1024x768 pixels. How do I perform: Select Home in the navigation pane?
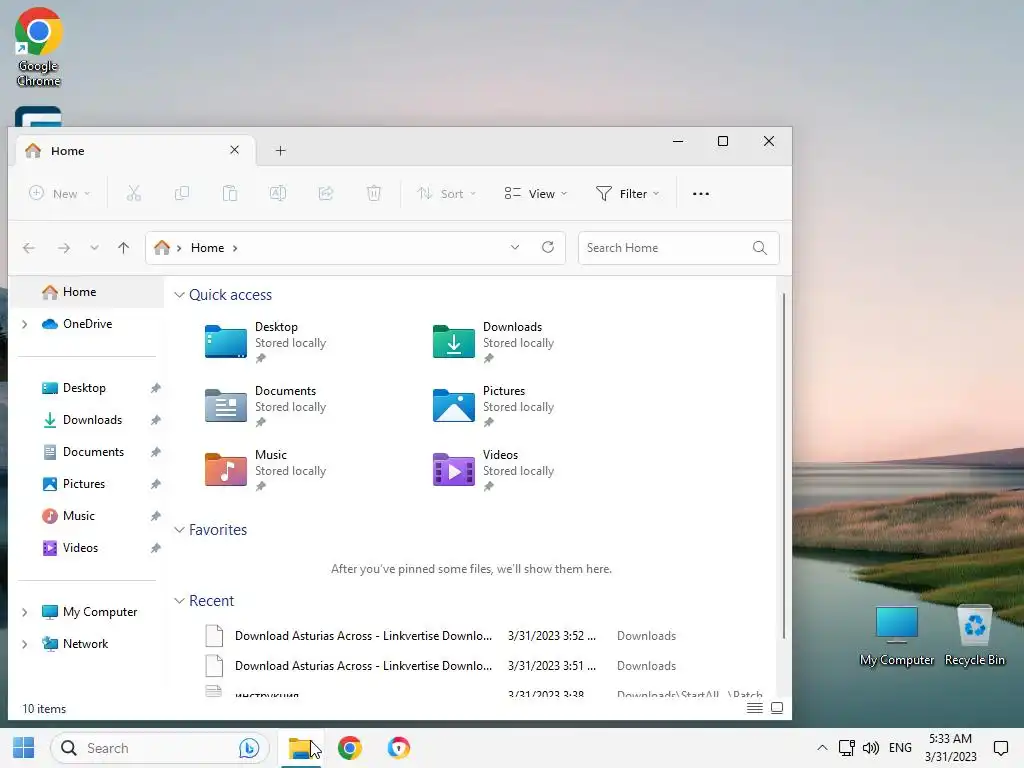click(x=87, y=292)
